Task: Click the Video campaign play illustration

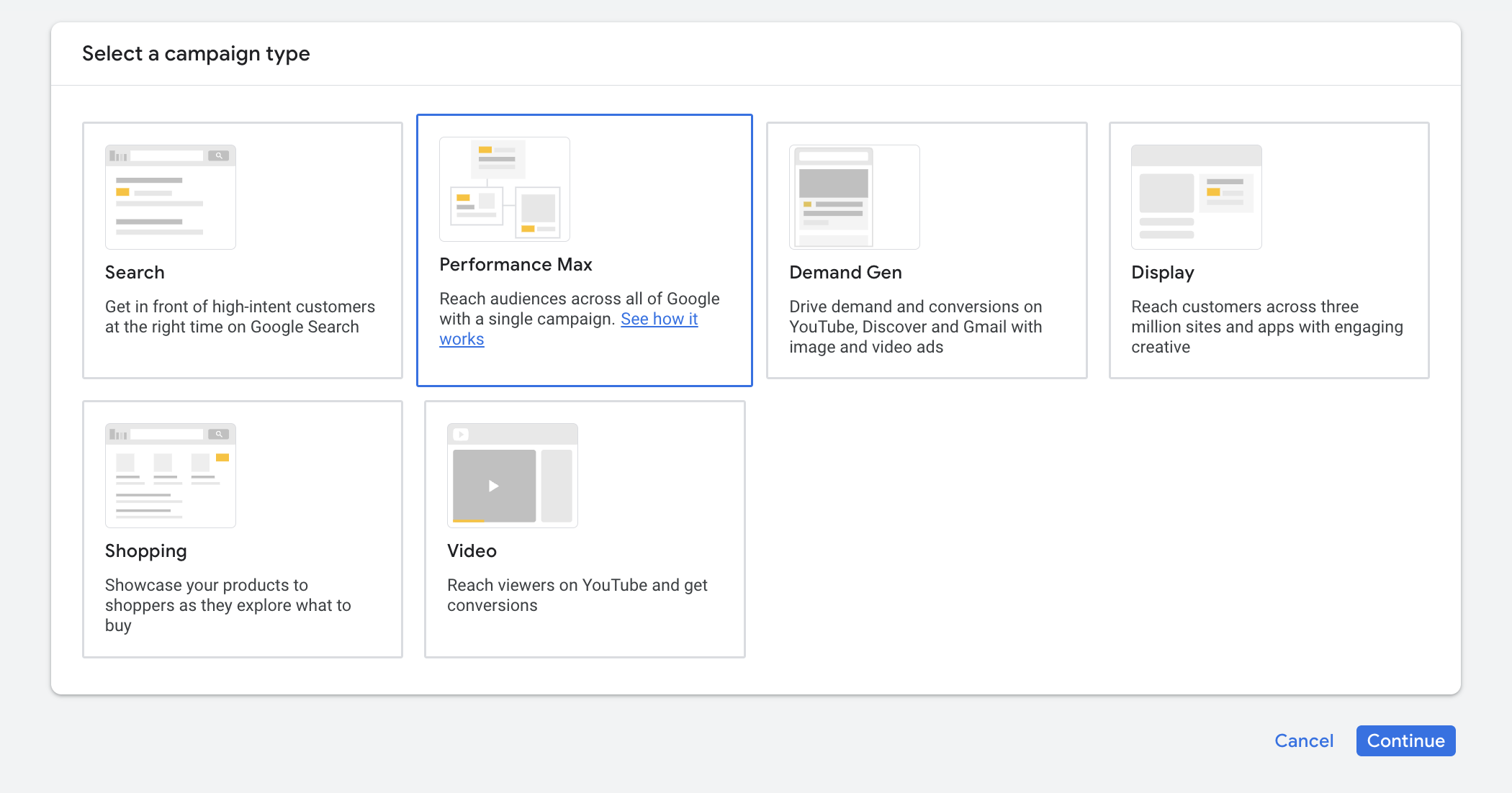Action: (x=513, y=476)
